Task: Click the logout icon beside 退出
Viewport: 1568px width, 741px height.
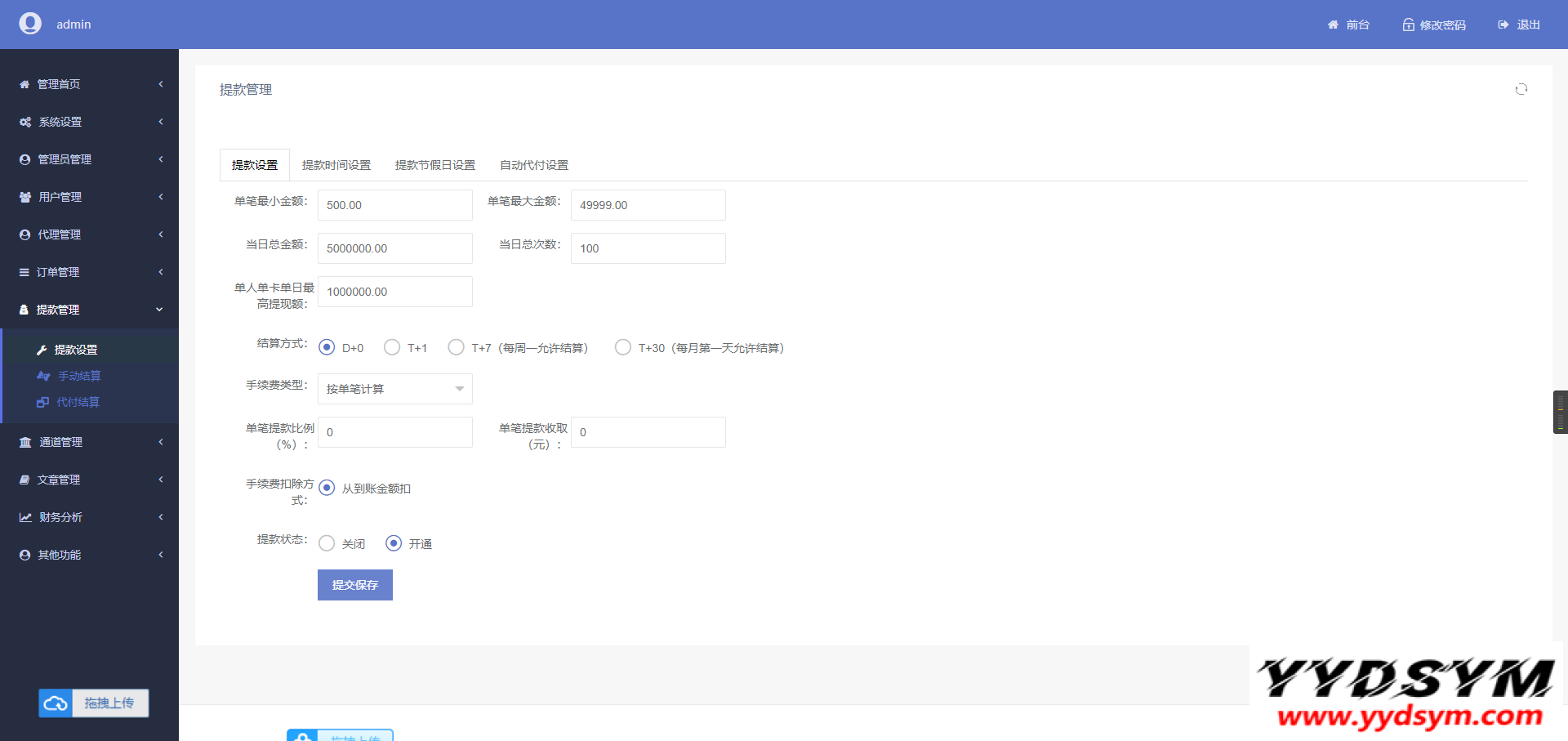Action: pos(1503,25)
